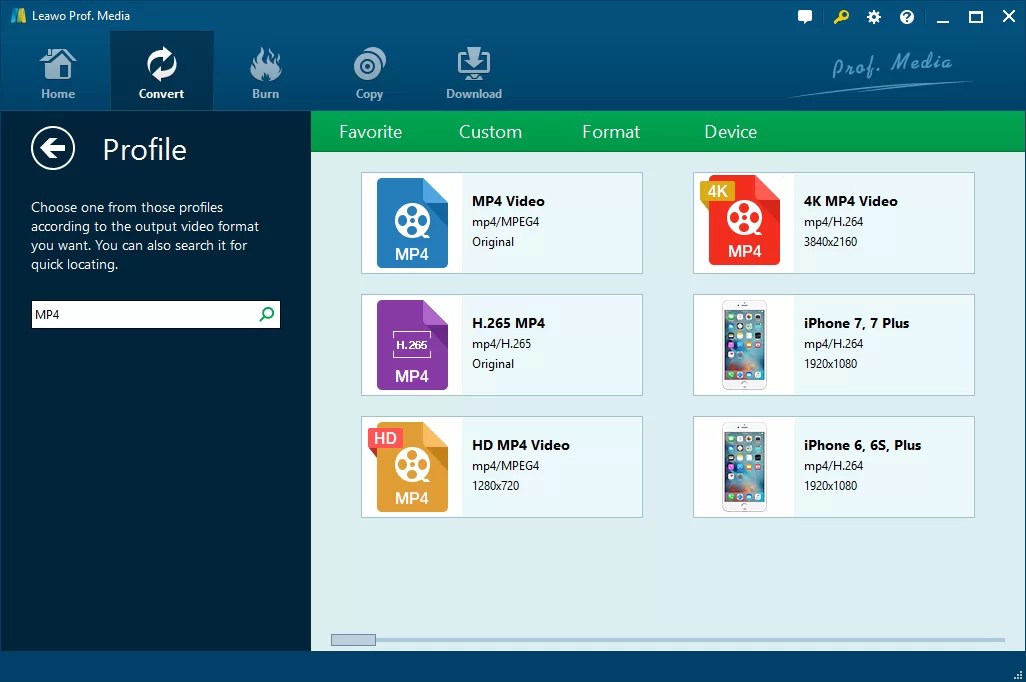Open the Download module

point(474,73)
